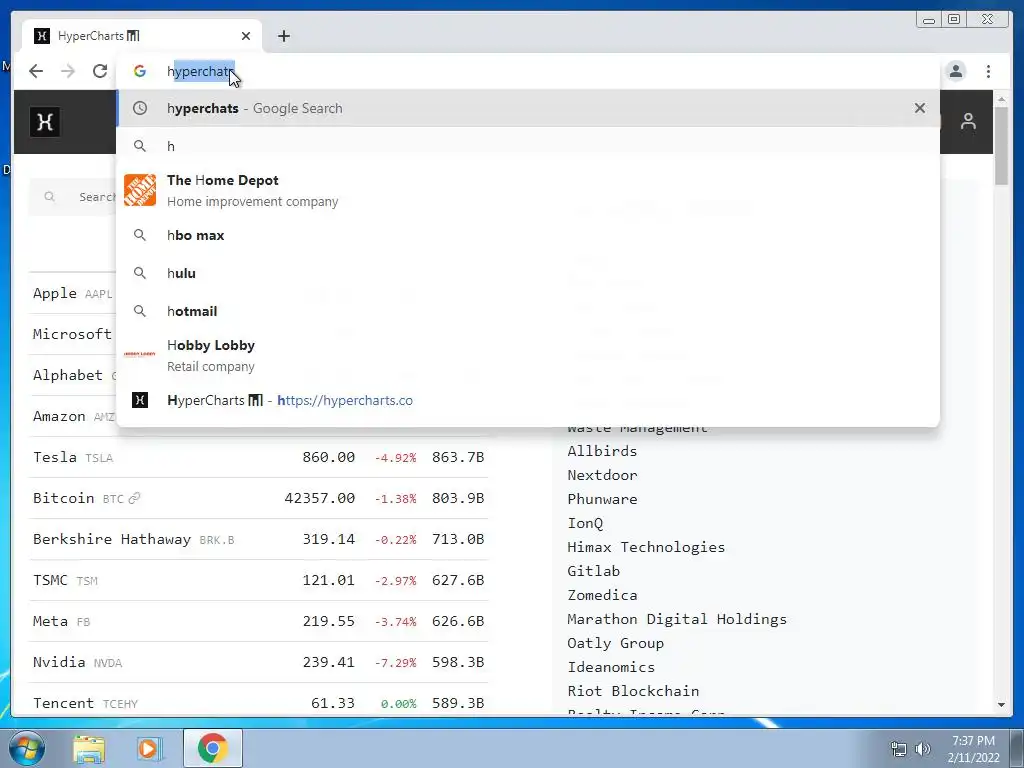Click the page scrollbar down arrow

pyautogui.click(x=1001, y=705)
